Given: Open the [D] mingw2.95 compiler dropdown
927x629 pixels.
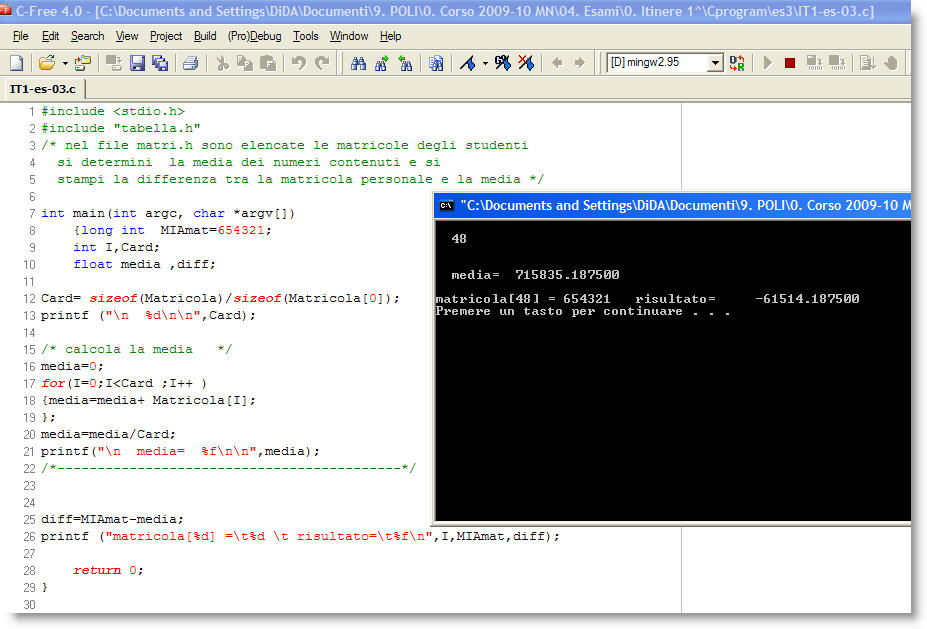Looking at the screenshot, I should [715, 63].
